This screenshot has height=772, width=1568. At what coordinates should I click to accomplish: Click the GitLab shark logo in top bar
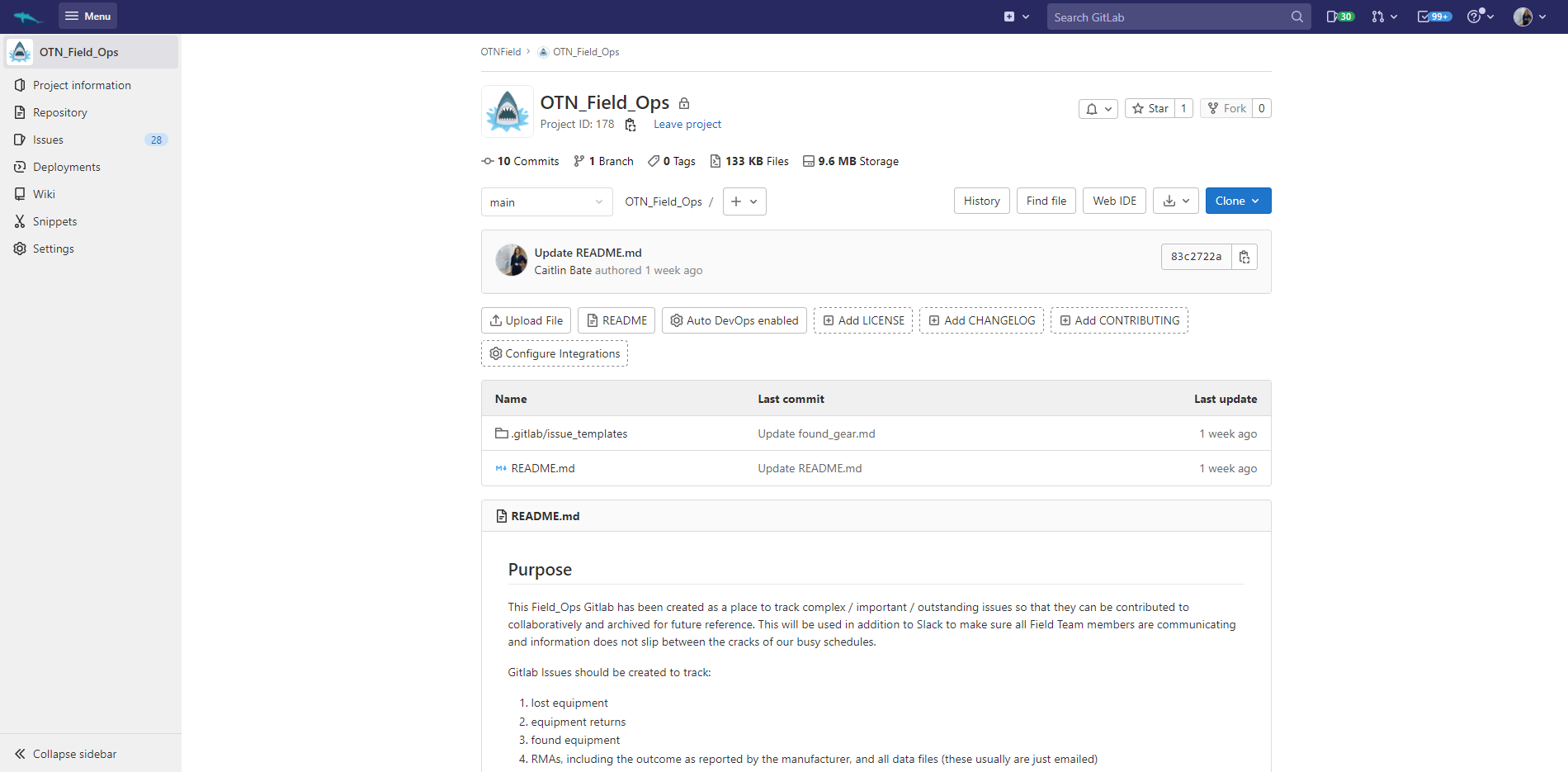(x=28, y=17)
